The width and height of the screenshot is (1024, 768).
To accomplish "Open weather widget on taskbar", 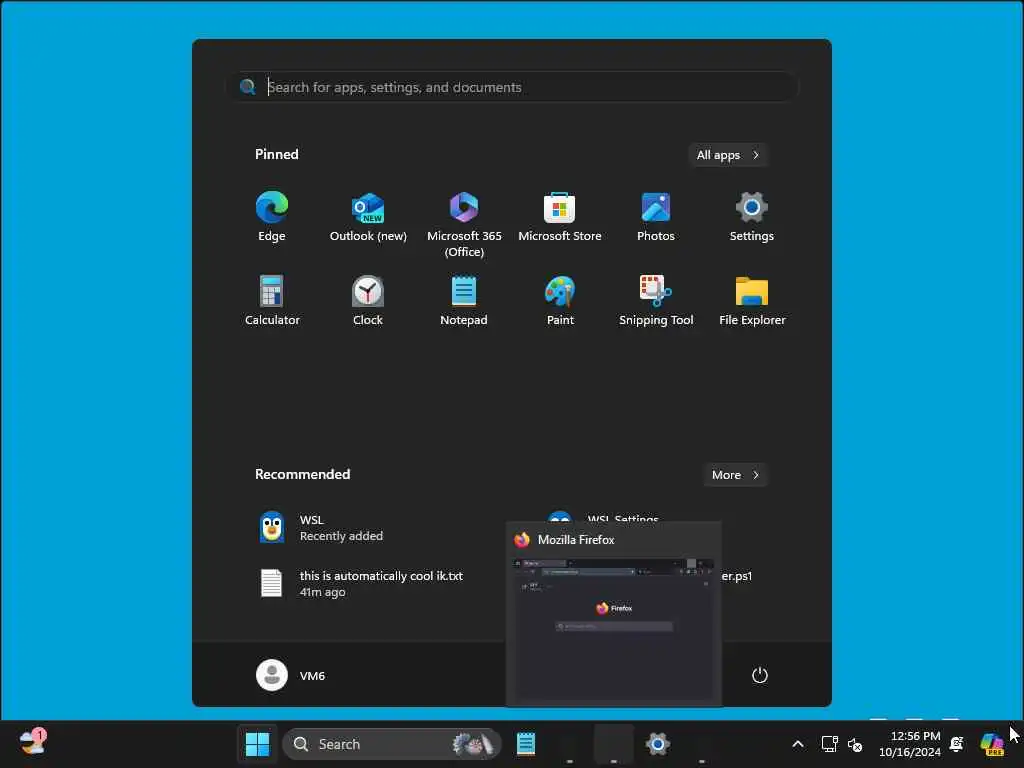I will pyautogui.click(x=32, y=743).
